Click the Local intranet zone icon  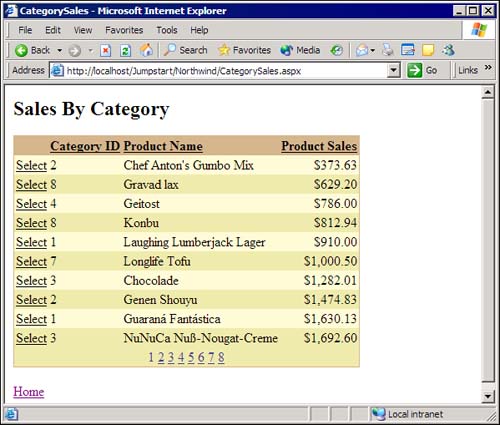tap(378, 414)
